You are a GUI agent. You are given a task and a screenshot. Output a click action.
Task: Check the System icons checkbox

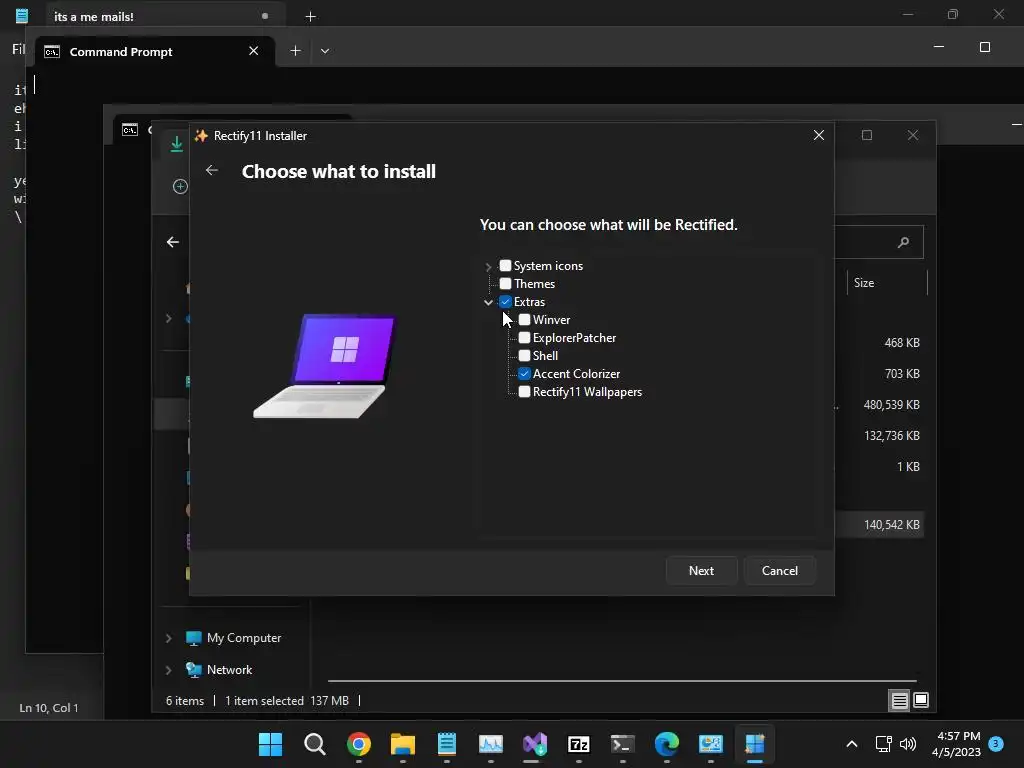(505, 266)
